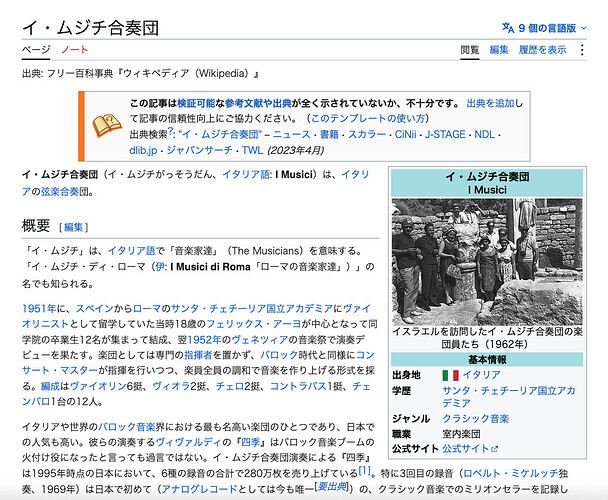
Task: Open the 公式サイト external link
Action: [470, 449]
